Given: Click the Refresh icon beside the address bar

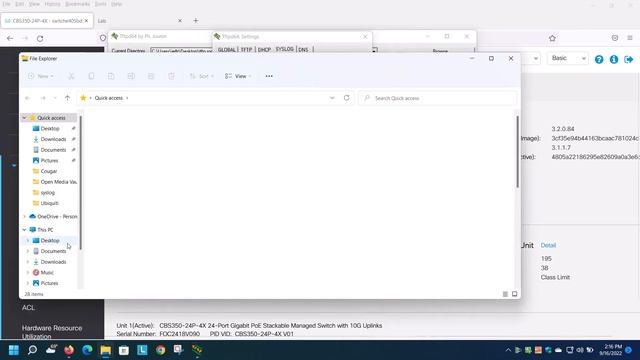Looking at the screenshot, I should (x=347, y=98).
